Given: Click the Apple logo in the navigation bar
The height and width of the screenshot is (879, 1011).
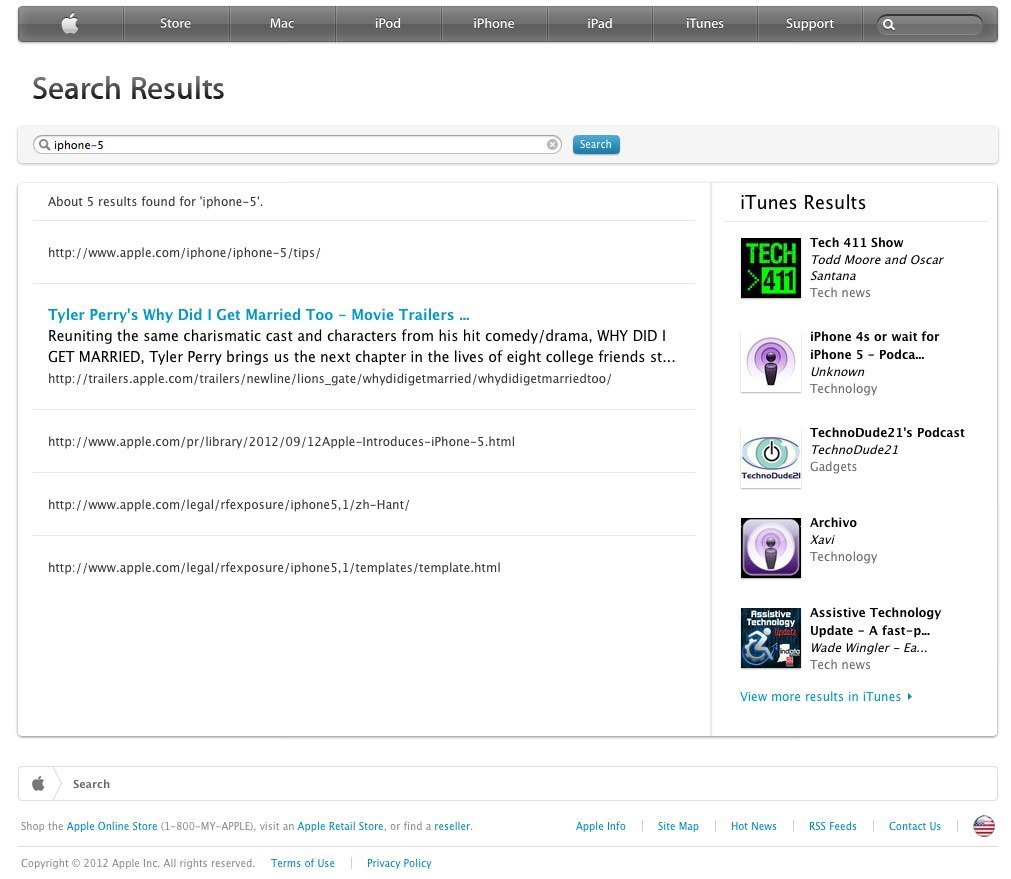Looking at the screenshot, I should pos(70,24).
